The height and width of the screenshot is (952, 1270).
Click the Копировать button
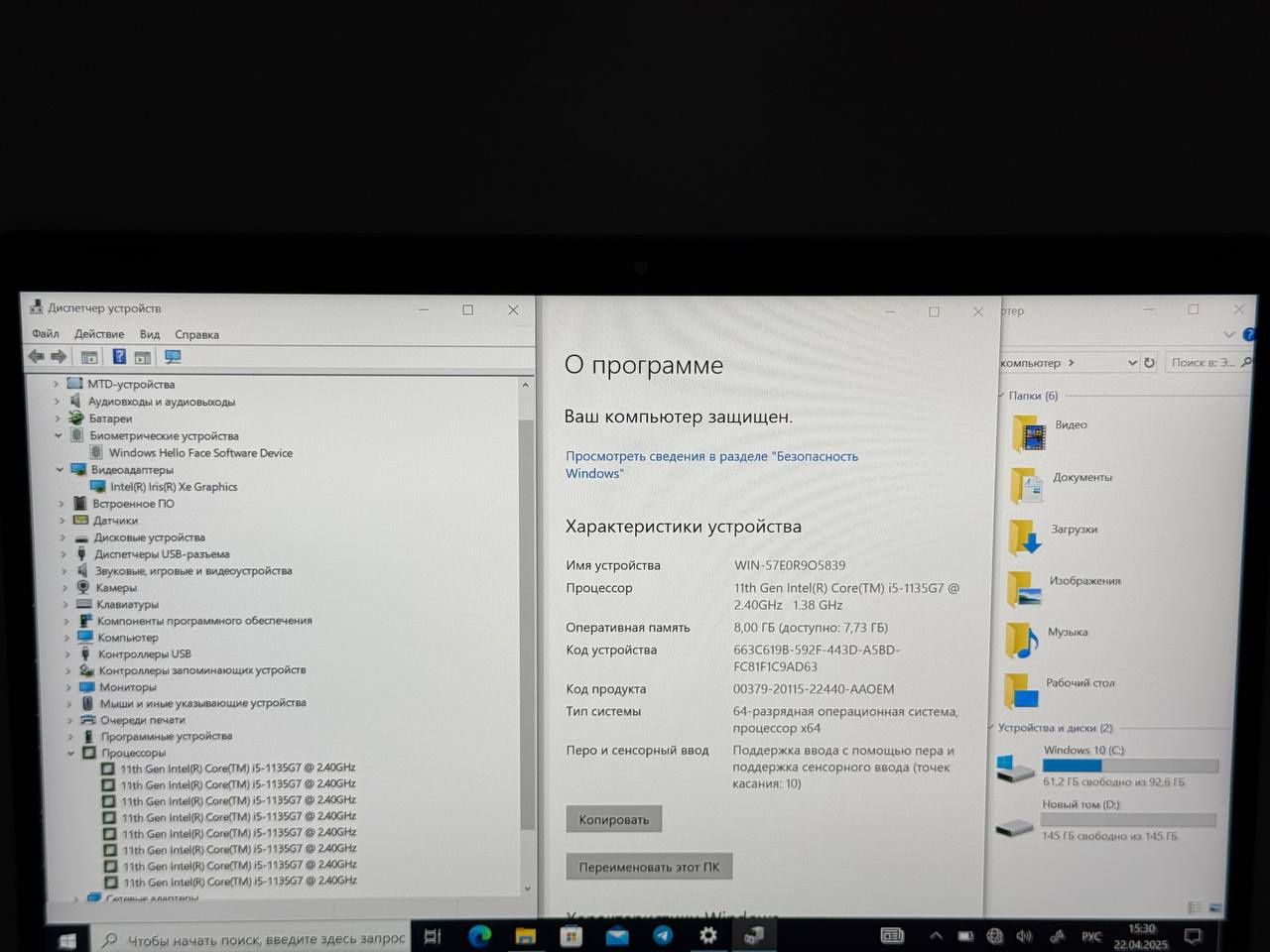614,819
